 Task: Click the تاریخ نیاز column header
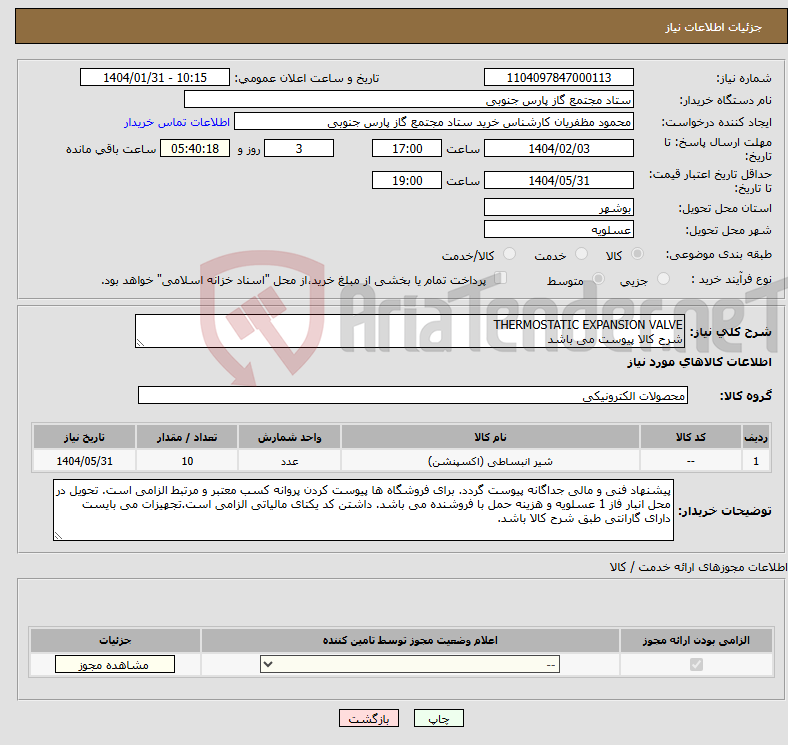click(x=84, y=437)
